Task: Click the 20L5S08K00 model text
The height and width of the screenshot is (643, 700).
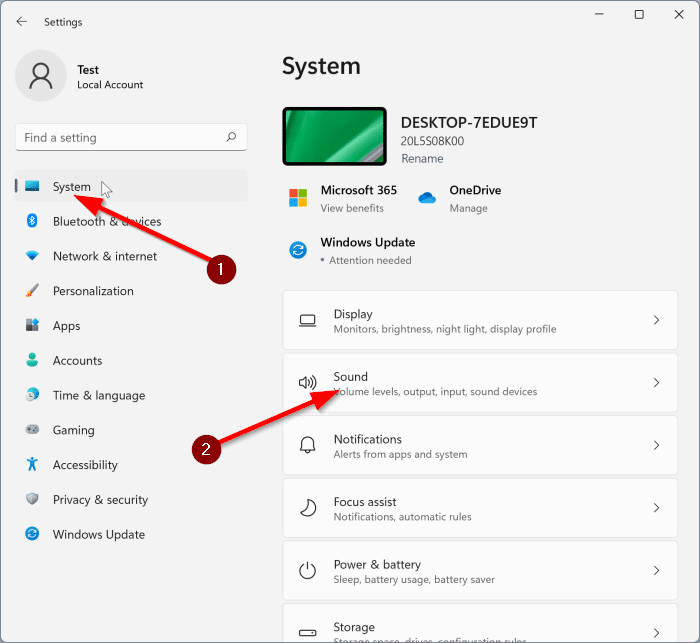Action: 432,141
